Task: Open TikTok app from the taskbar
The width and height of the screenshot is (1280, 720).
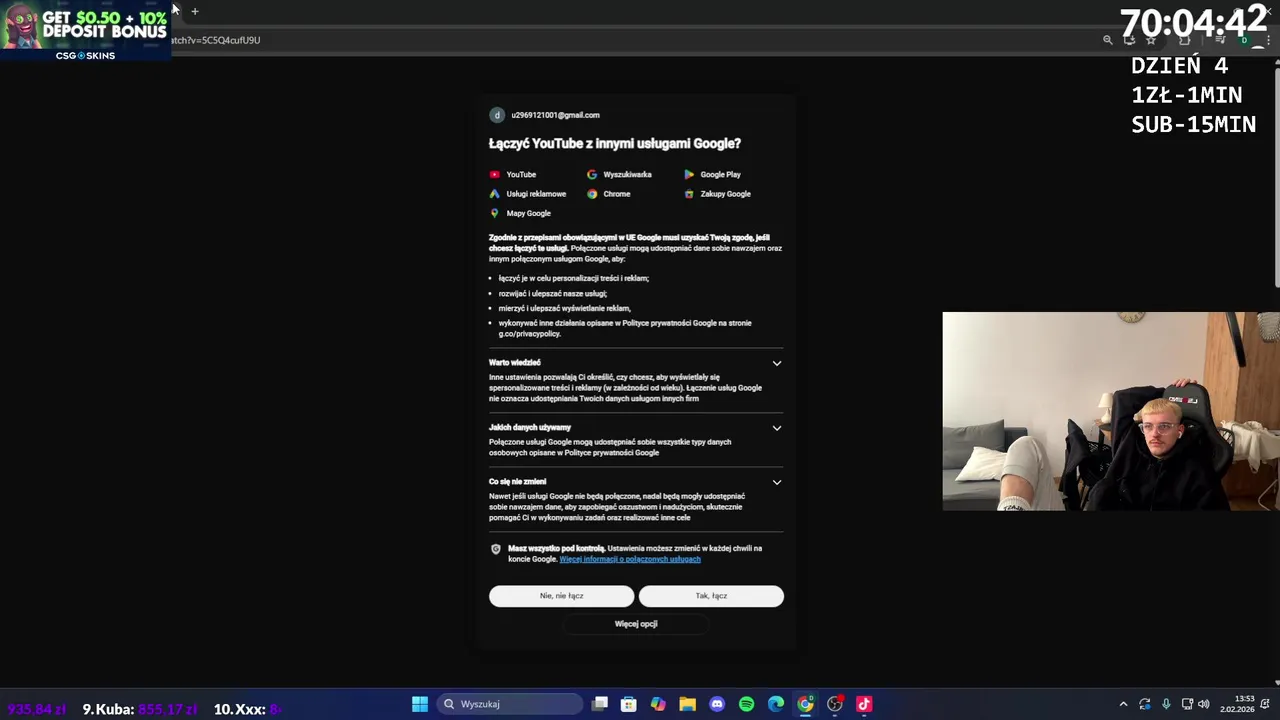Action: pyautogui.click(x=864, y=704)
